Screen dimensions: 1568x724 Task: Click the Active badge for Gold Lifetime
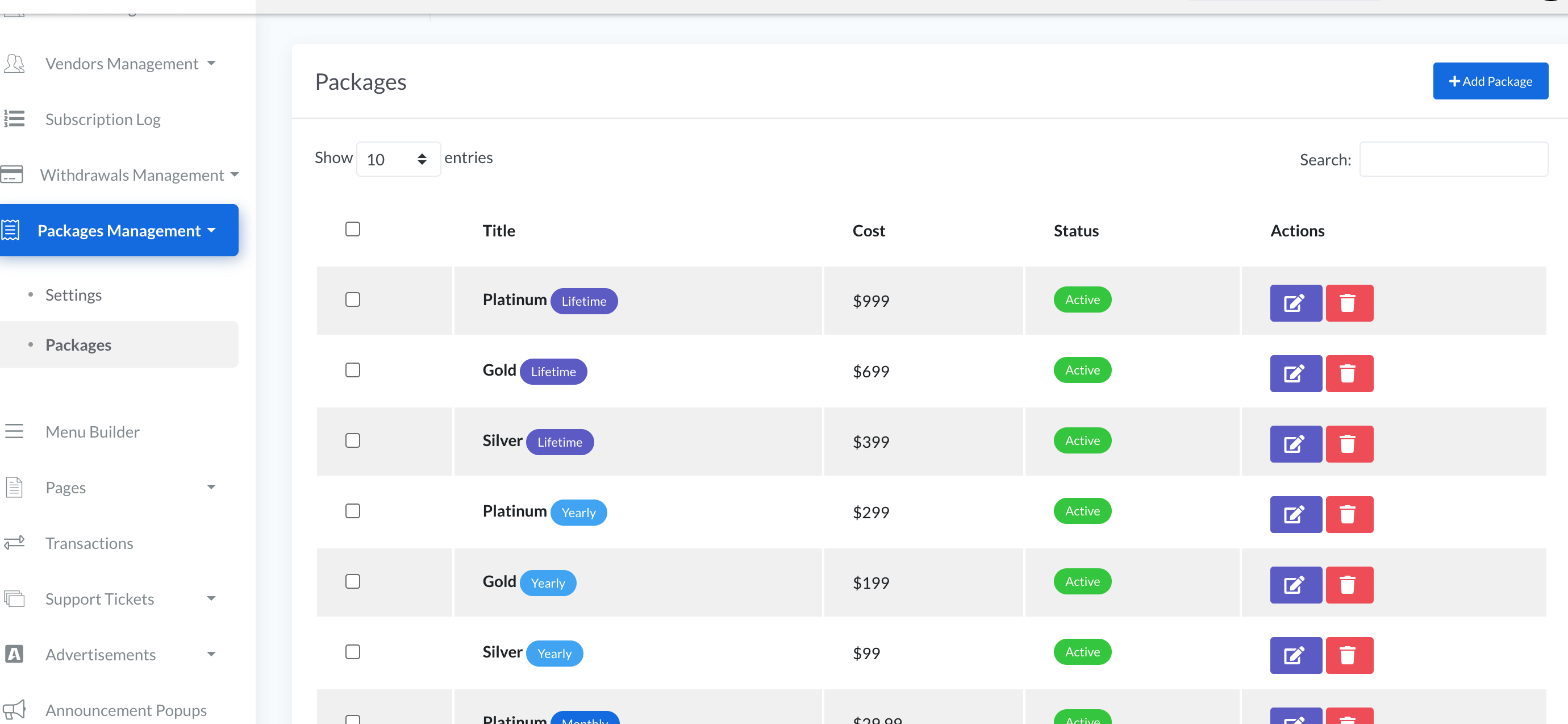click(x=1082, y=370)
